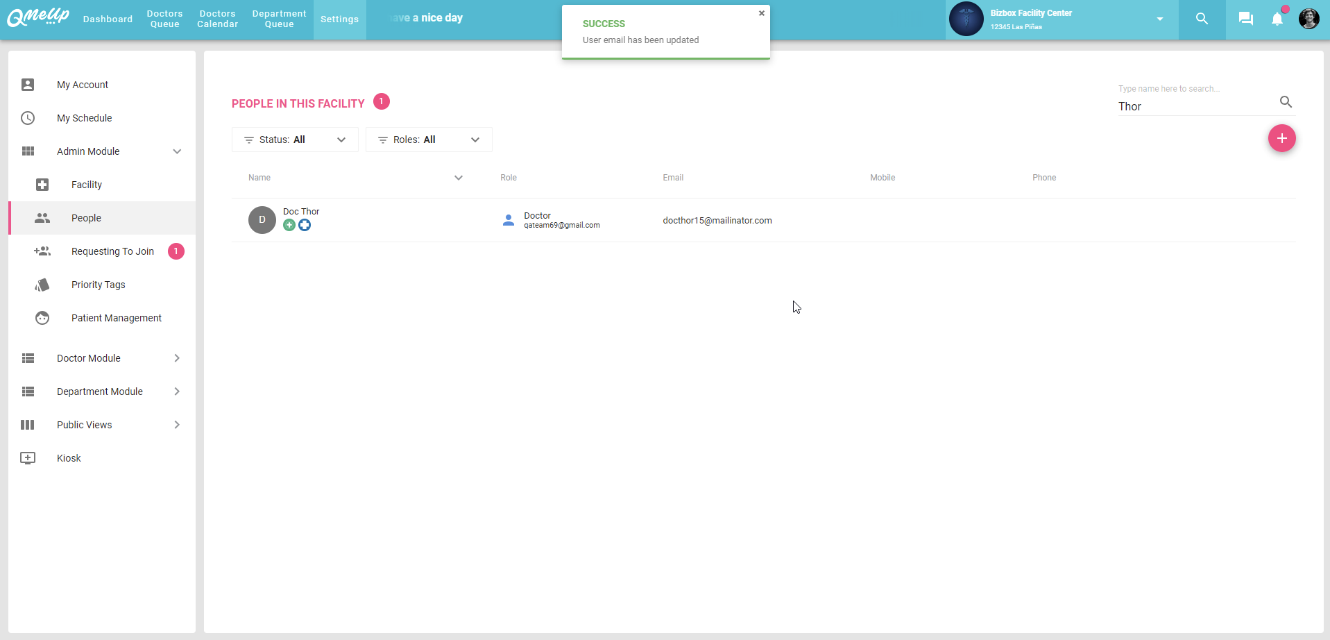1330x640 pixels.
Task: Collapse the Admin Module section
Action: (177, 152)
